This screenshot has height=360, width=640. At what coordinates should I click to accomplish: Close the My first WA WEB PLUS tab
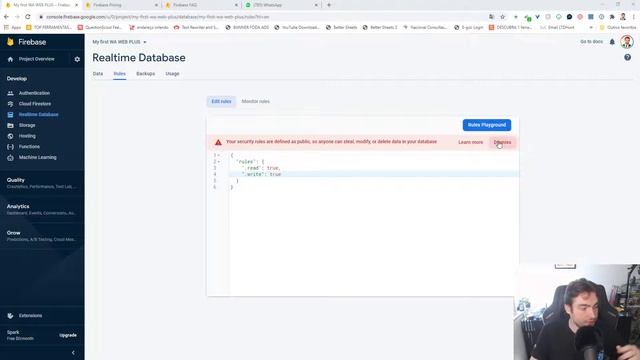[x=76, y=5]
